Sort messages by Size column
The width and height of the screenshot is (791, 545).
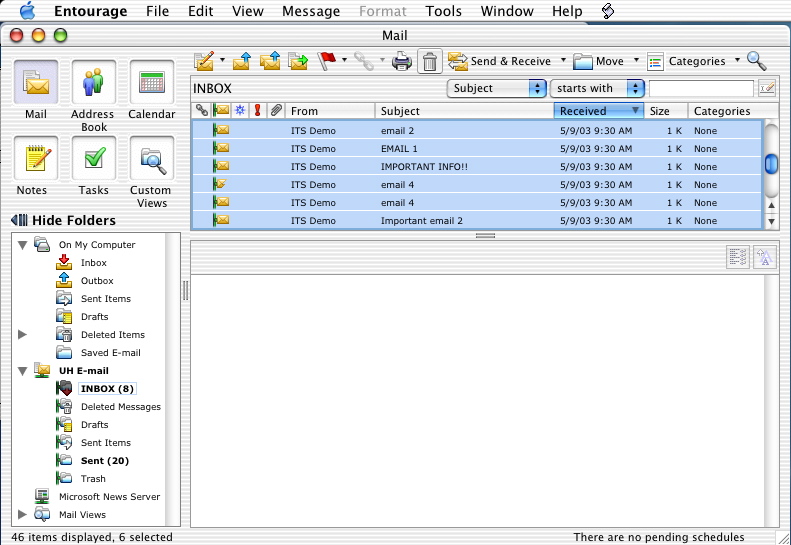[x=666, y=111]
